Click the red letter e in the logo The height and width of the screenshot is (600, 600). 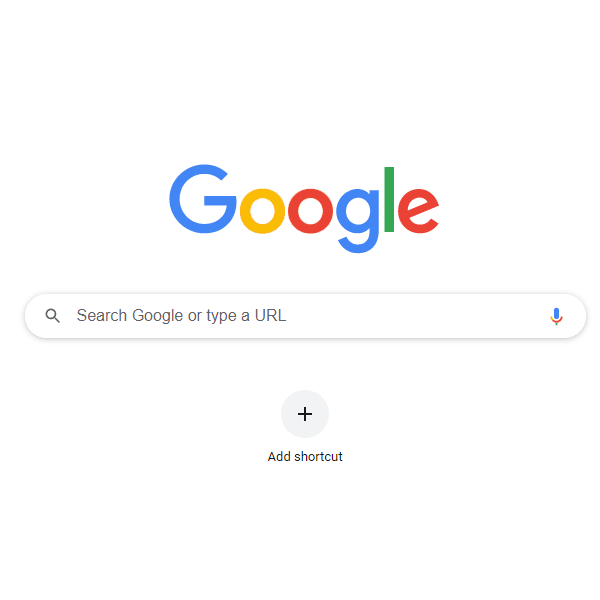(x=418, y=211)
